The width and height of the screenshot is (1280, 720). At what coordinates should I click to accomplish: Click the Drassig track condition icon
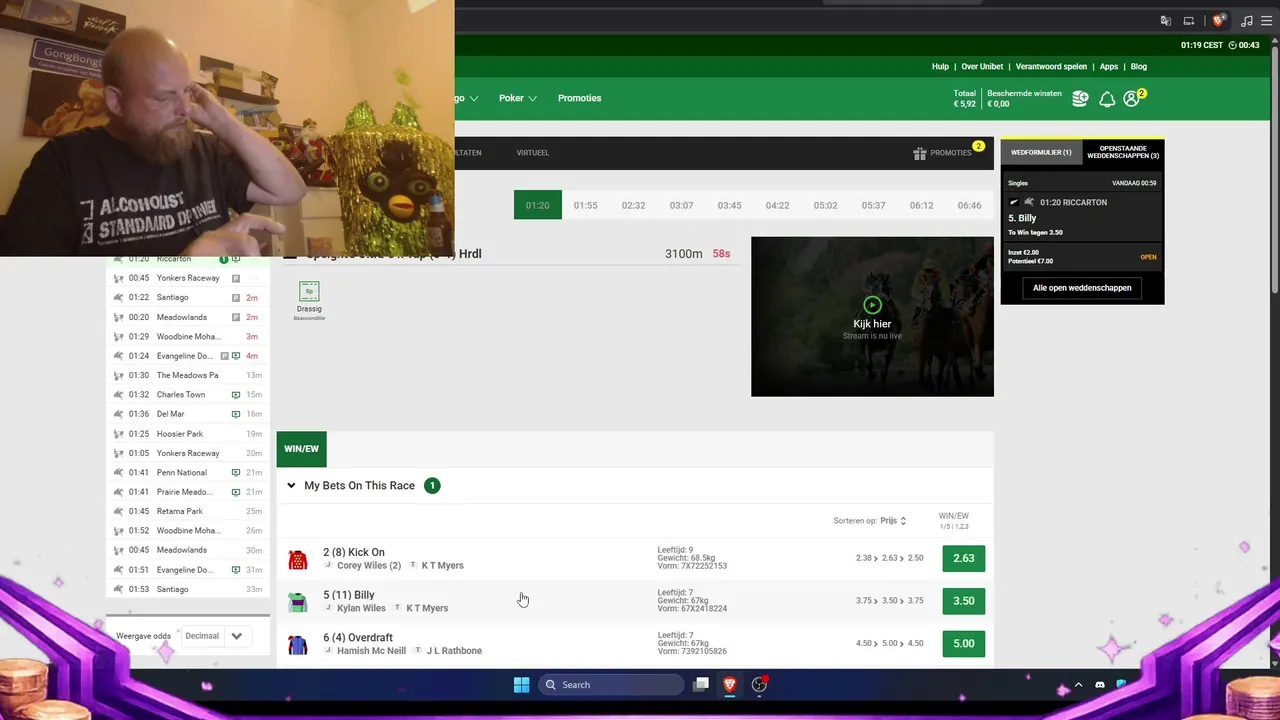click(309, 291)
